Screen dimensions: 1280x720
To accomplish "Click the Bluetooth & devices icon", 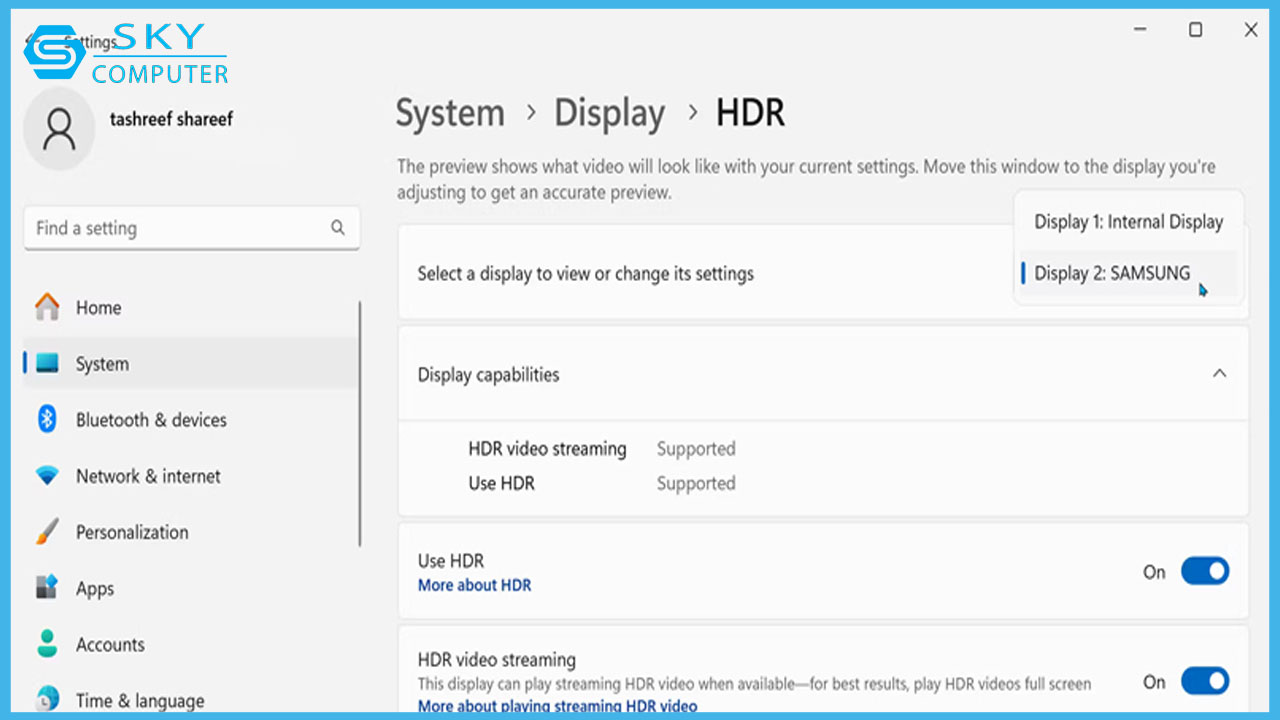I will [x=47, y=420].
